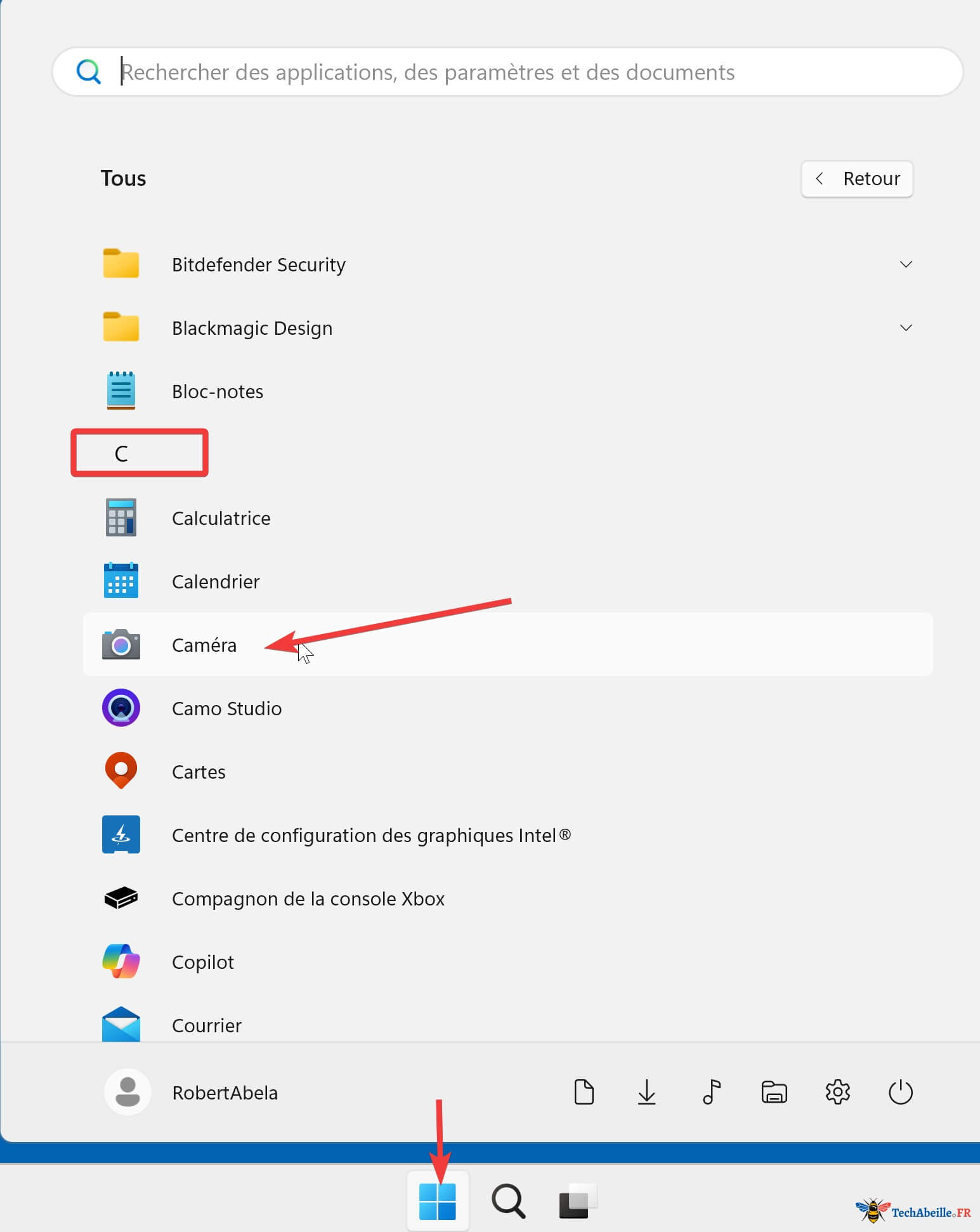Open Calculatrice via its calculator icon

pyautogui.click(x=121, y=517)
